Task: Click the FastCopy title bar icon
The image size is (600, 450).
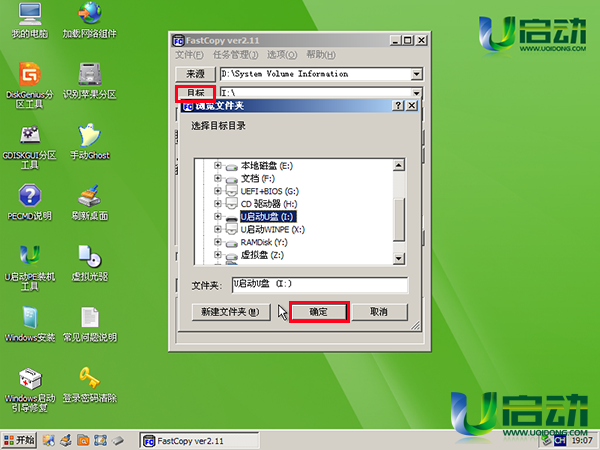Action: tap(178, 40)
